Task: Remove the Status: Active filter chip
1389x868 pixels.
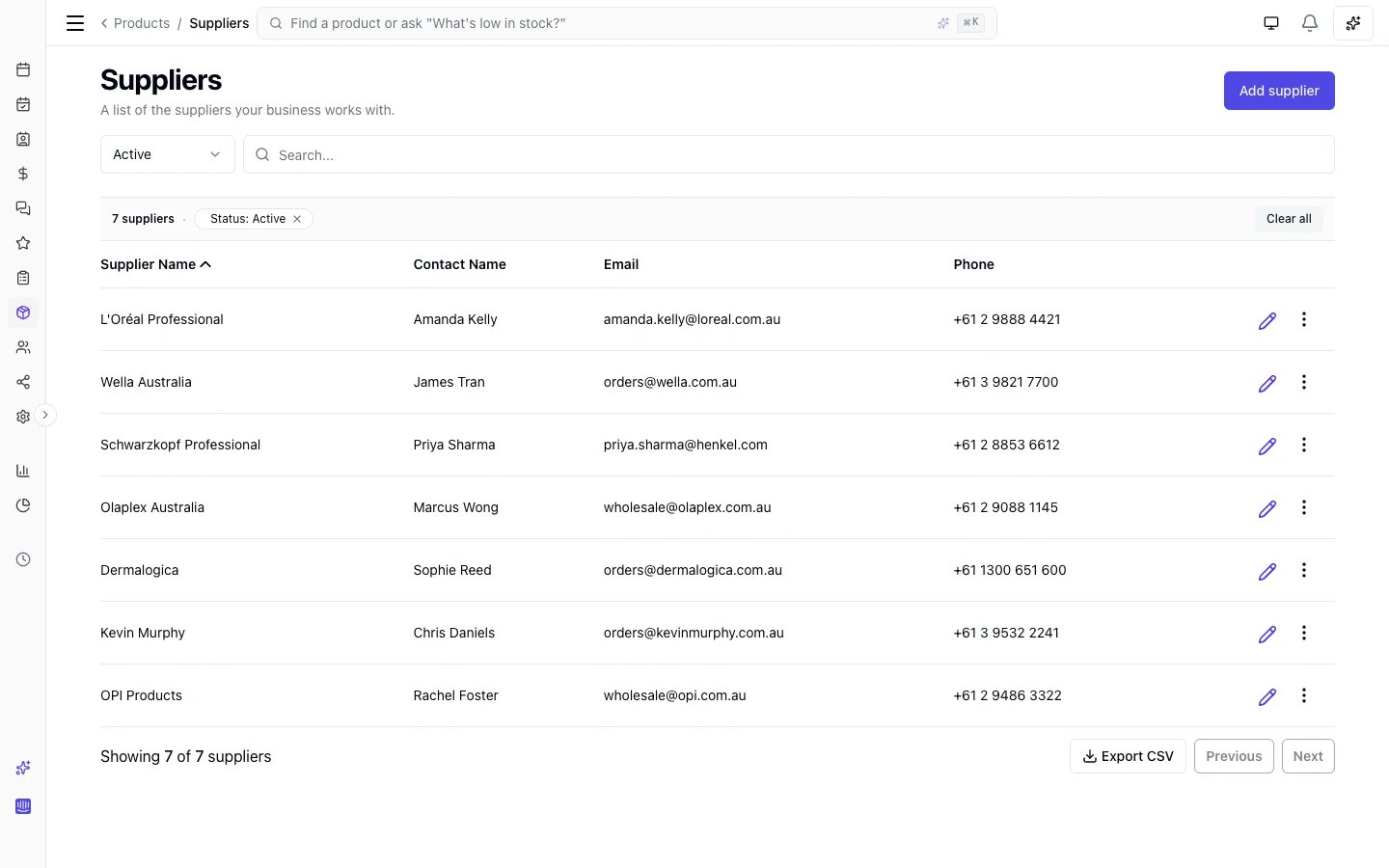Action: click(x=297, y=219)
